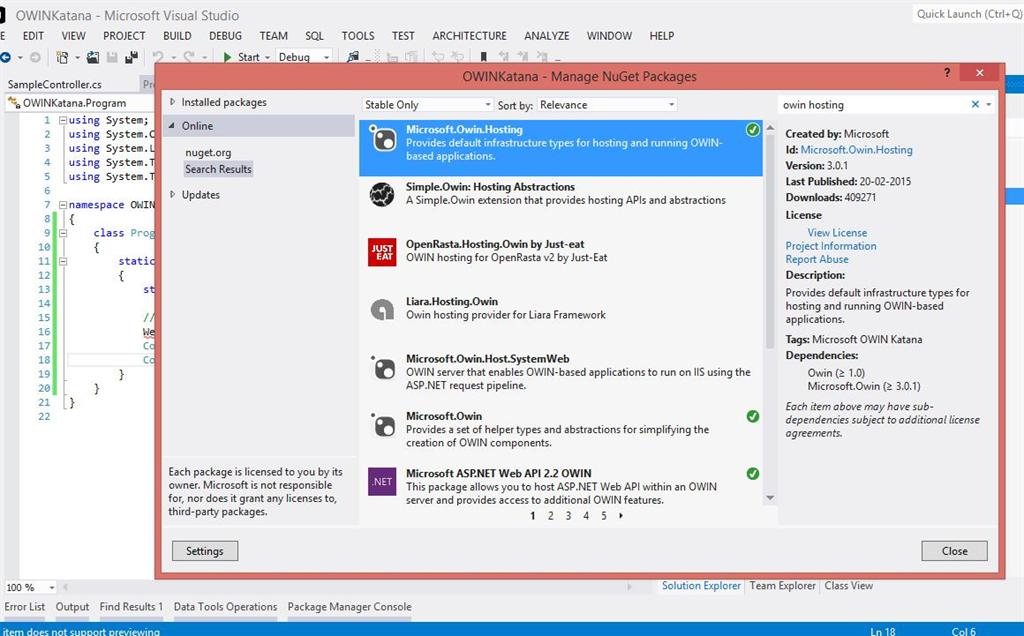This screenshot has height=636, width=1024.
Task: Open the search box history dropdown arrow
Action: click(x=988, y=104)
